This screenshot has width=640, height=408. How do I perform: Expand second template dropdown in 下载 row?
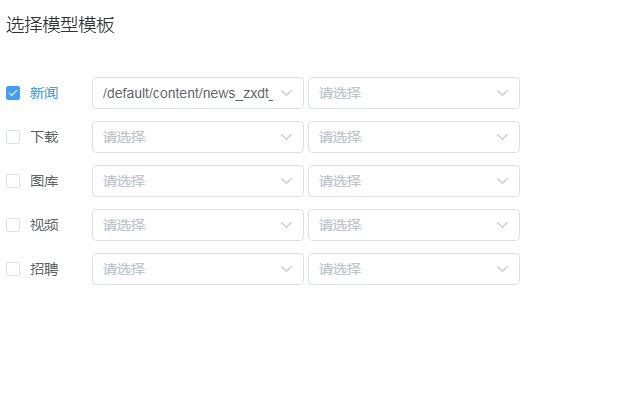coord(413,137)
